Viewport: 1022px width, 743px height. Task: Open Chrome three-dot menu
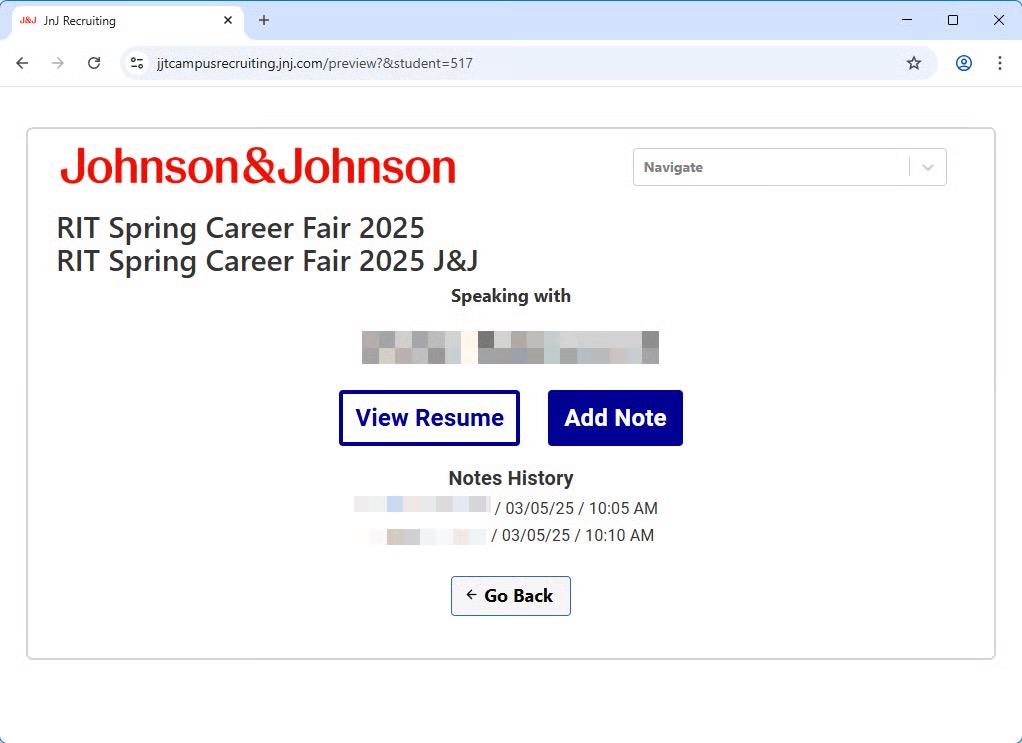click(x=1000, y=63)
